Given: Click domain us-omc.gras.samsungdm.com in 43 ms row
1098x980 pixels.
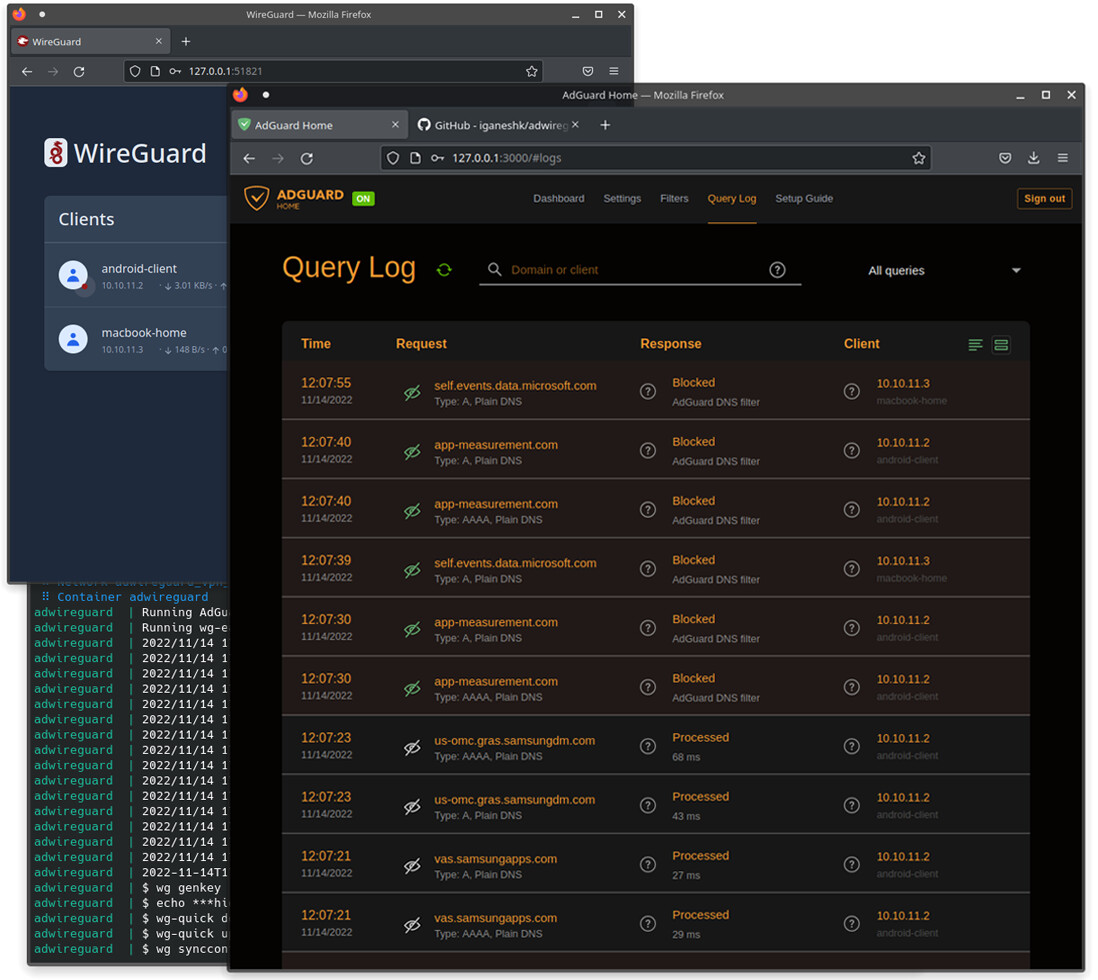Looking at the screenshot, I should (x=515, y=801).
